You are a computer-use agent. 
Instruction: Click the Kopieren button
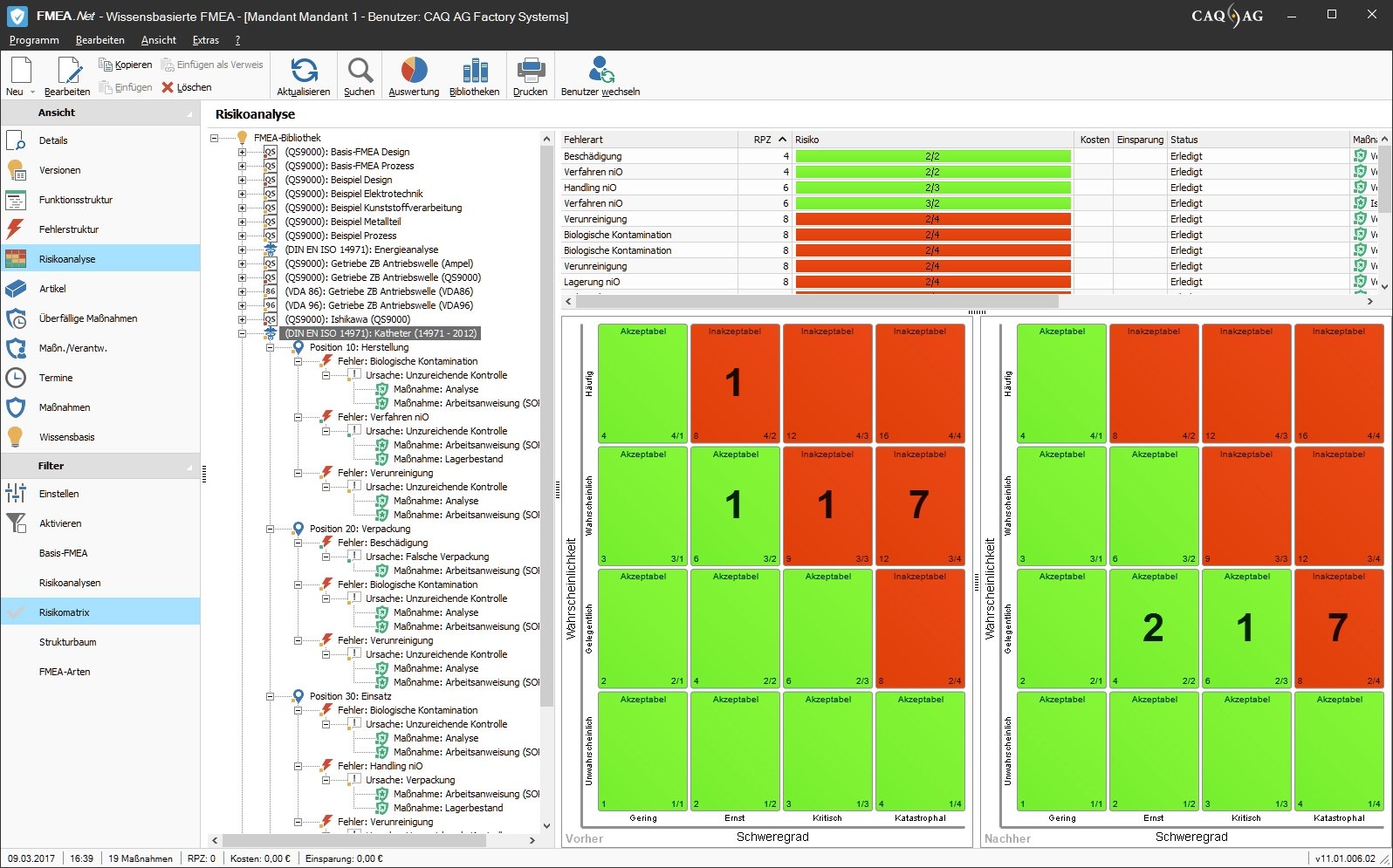click(126, 65)
